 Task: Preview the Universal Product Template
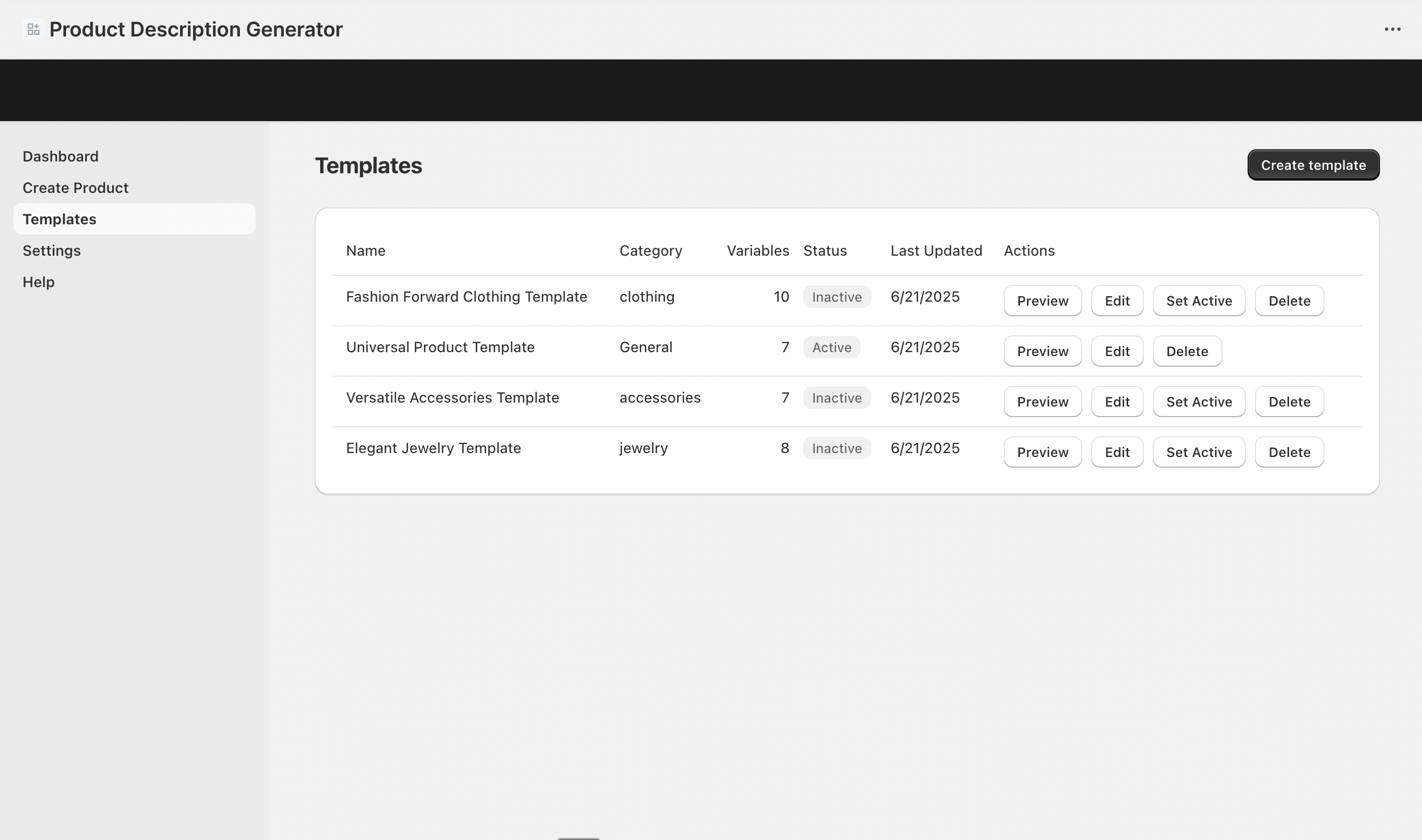1042,351
